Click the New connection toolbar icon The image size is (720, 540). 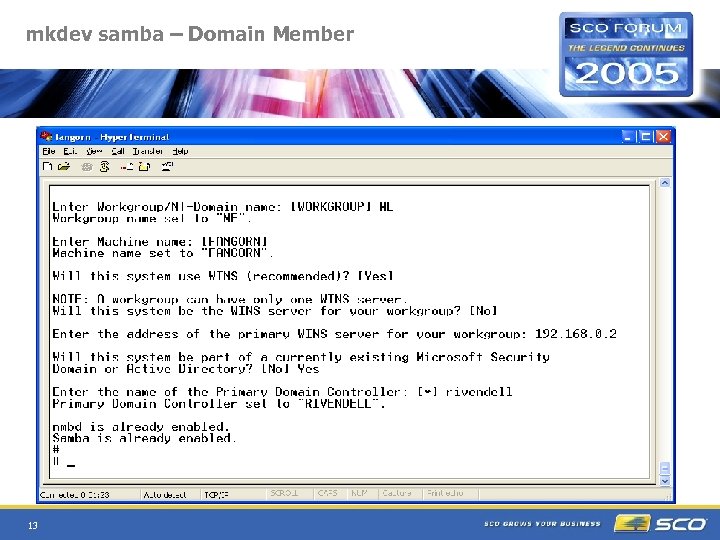47,167
